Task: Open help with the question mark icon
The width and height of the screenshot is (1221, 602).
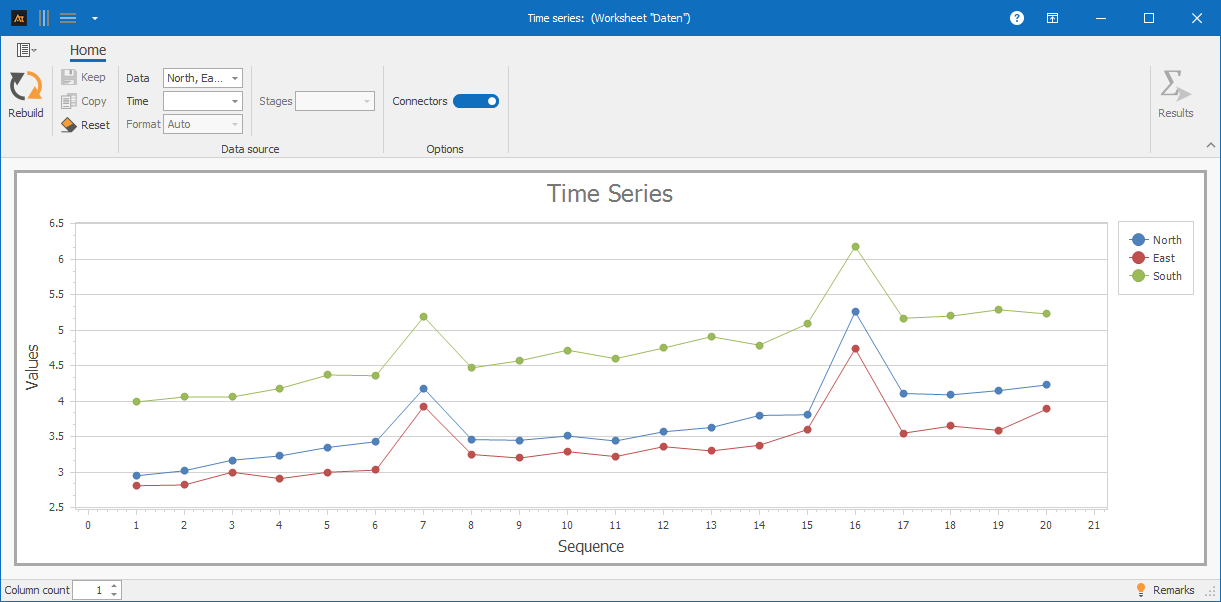Action: pyautogui.click(x=1017, y=18)
